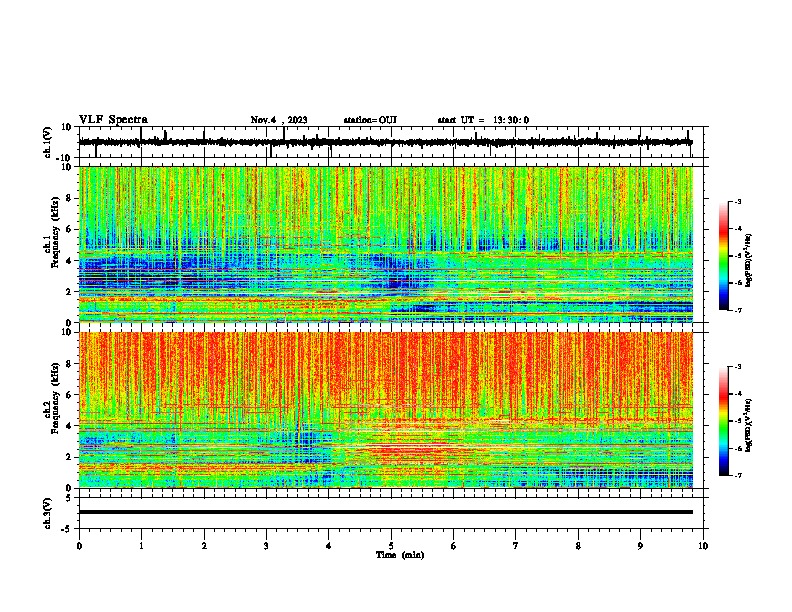Click the ch.2 frequency '4' tick label
792x612 pixels.
click(70, 426)
